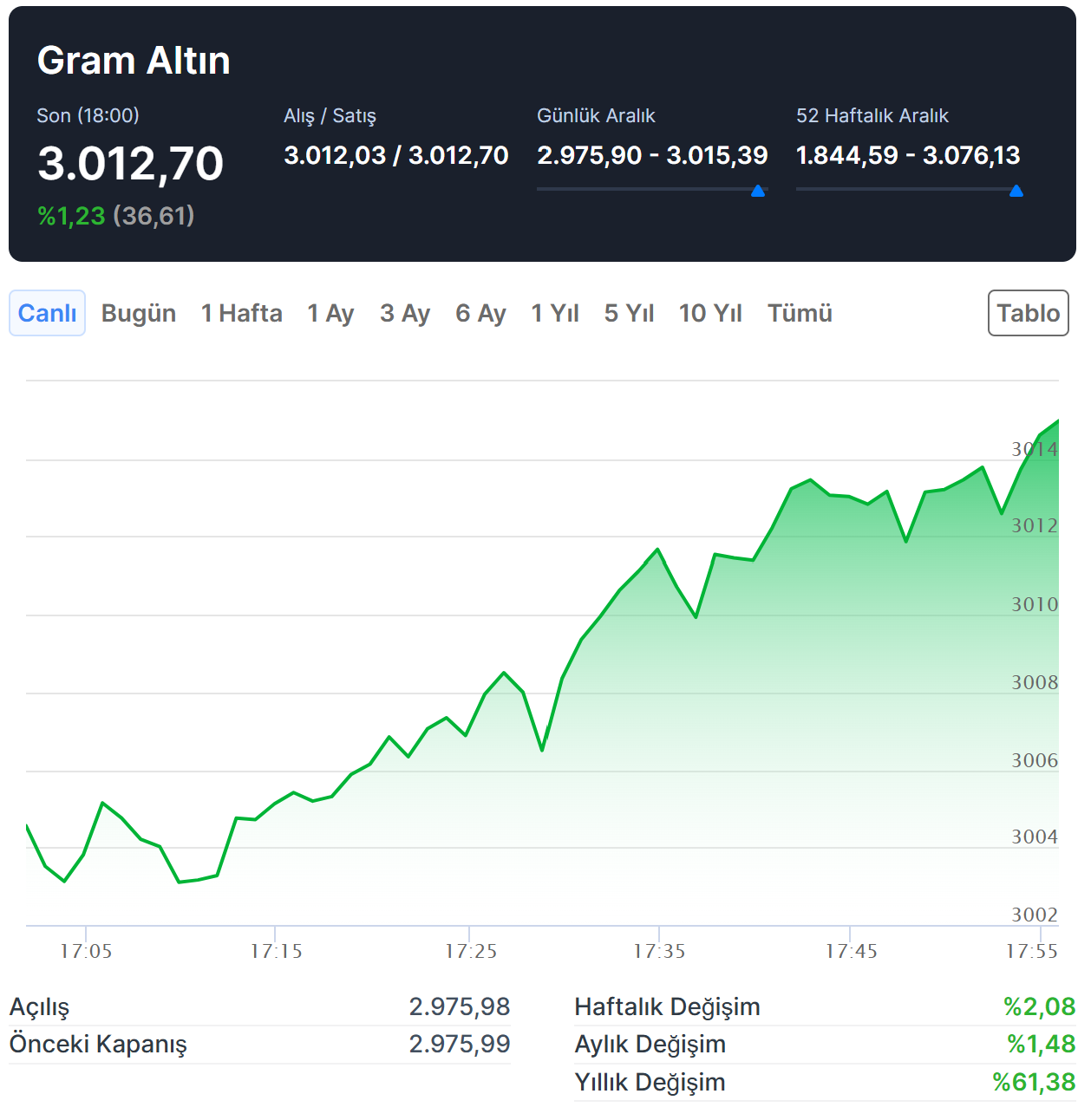Click the Haftalık Değişim %2,08 value

[1039, 1006]
